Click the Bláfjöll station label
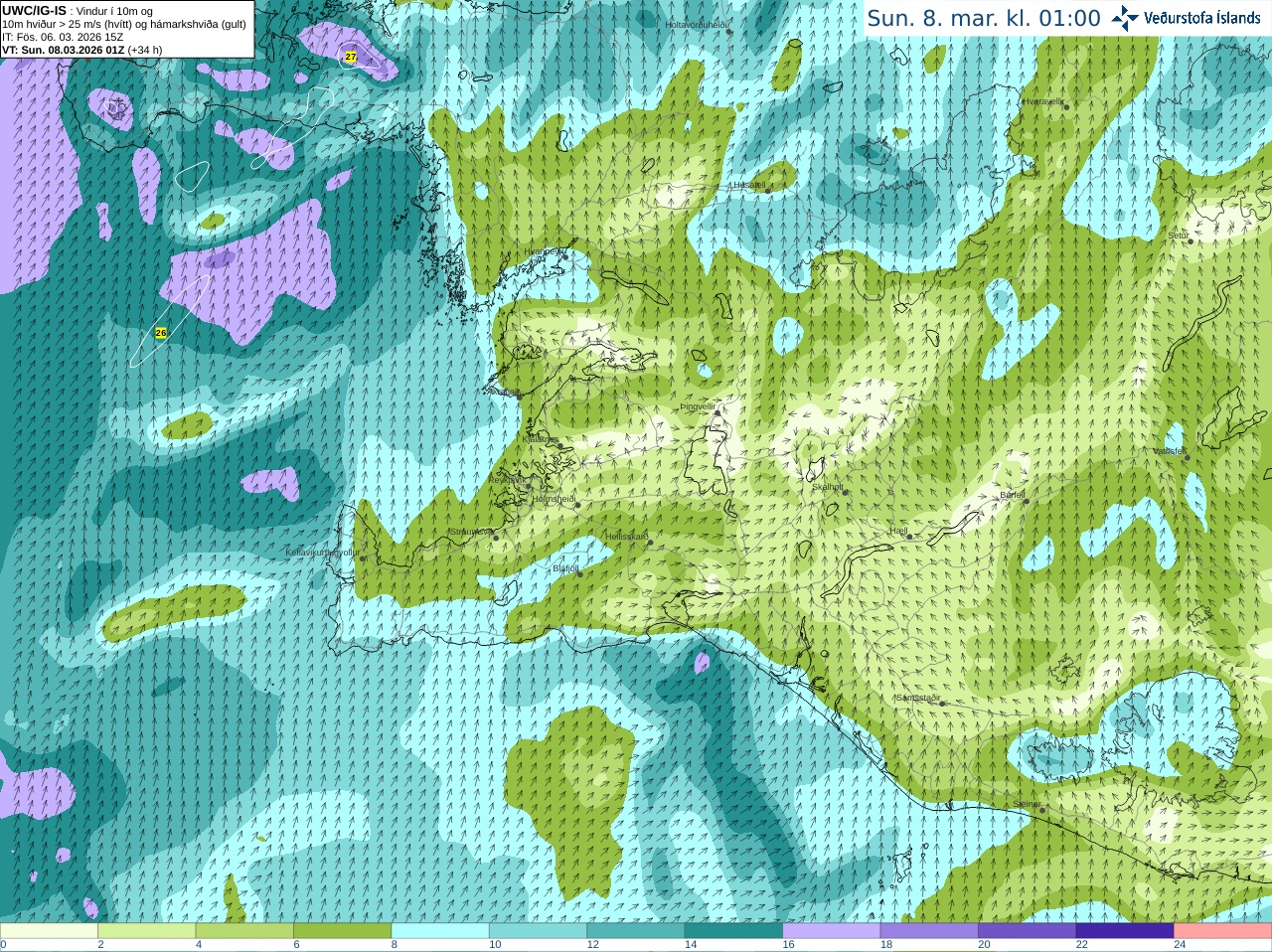 [x=565, y=568]
